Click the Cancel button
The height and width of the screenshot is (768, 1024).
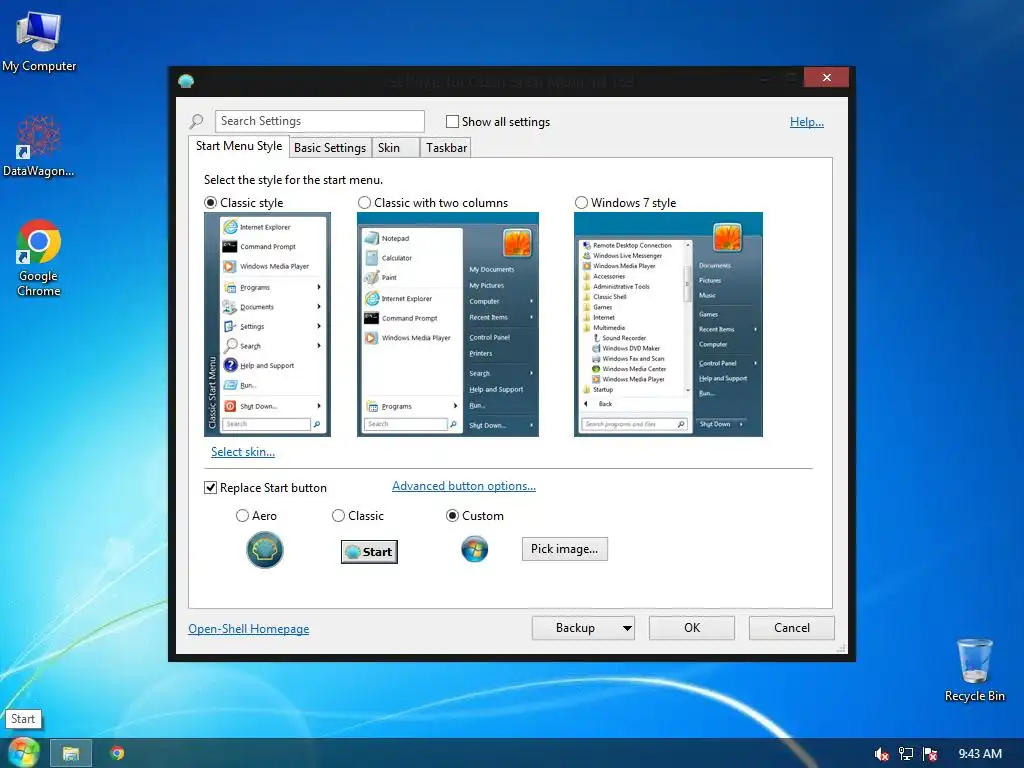[792, 628]
